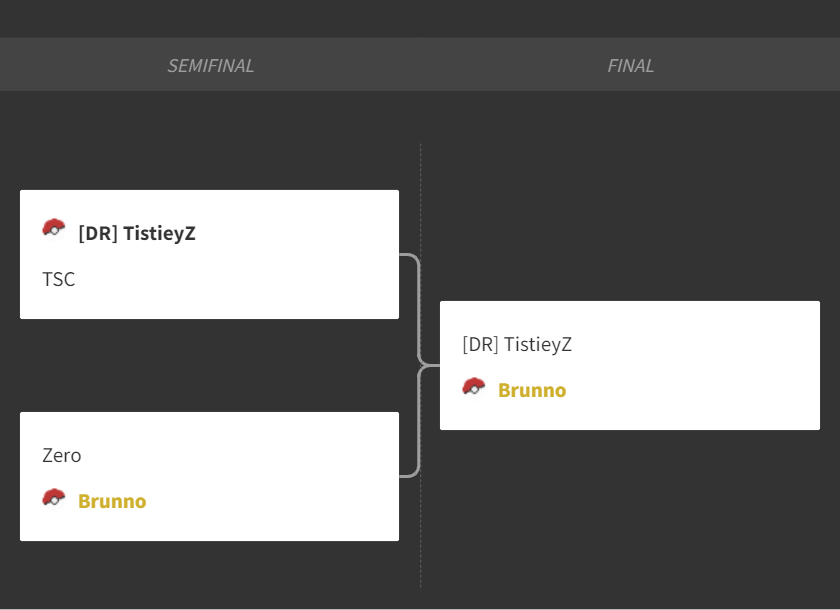Image resolution: width=840 pixels, height=610 pixels.
Task: Click connector junction entering the final card
Action: 430,365
